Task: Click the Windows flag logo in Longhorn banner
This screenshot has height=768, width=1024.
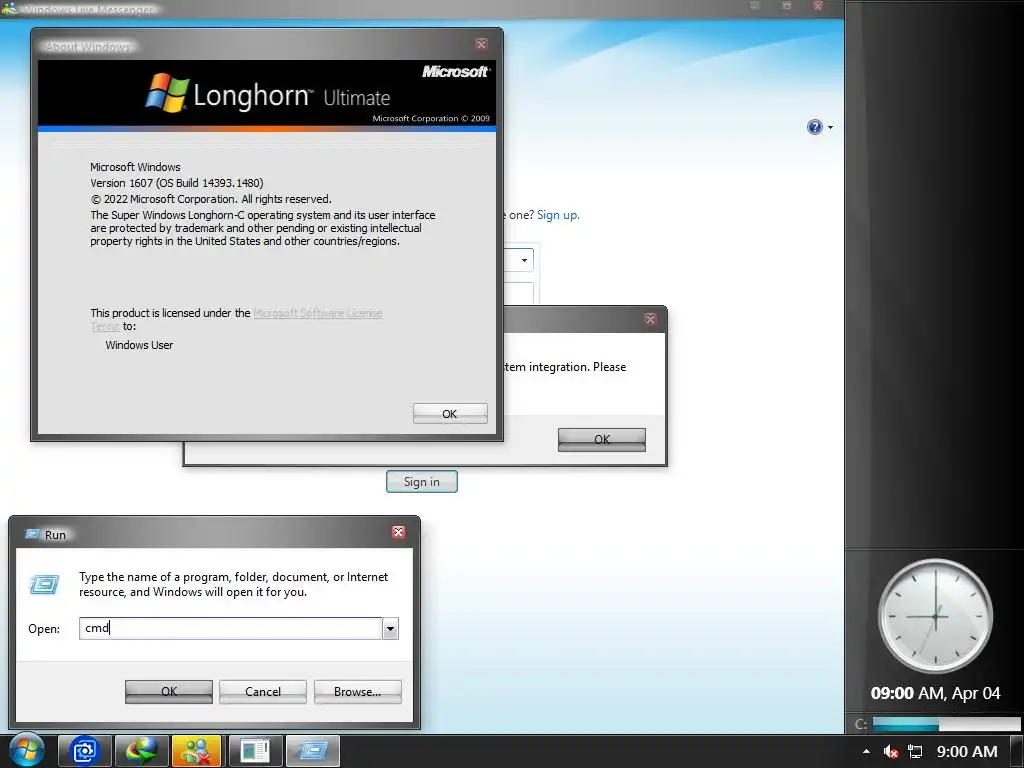Action: [x=167, y=92]
